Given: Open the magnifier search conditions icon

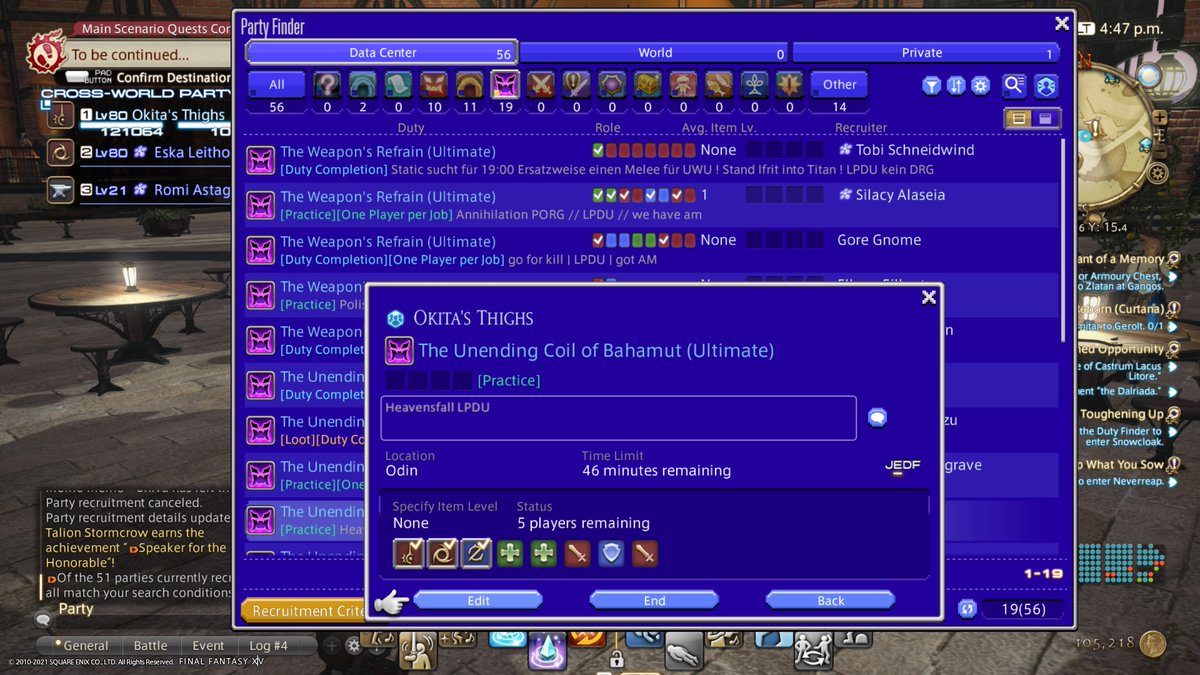Looking at the screenshot, I should pyautogui.click(x=1014, y=86).
